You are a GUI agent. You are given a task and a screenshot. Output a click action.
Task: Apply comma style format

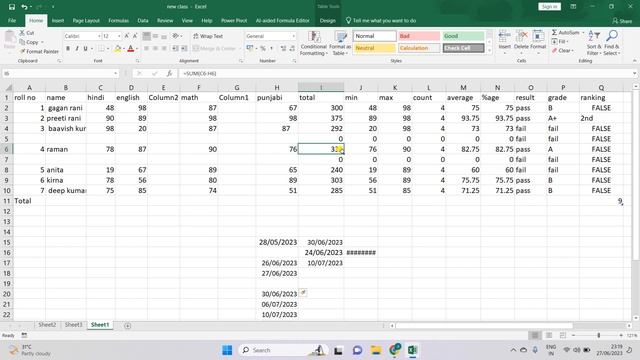[271, 49]
